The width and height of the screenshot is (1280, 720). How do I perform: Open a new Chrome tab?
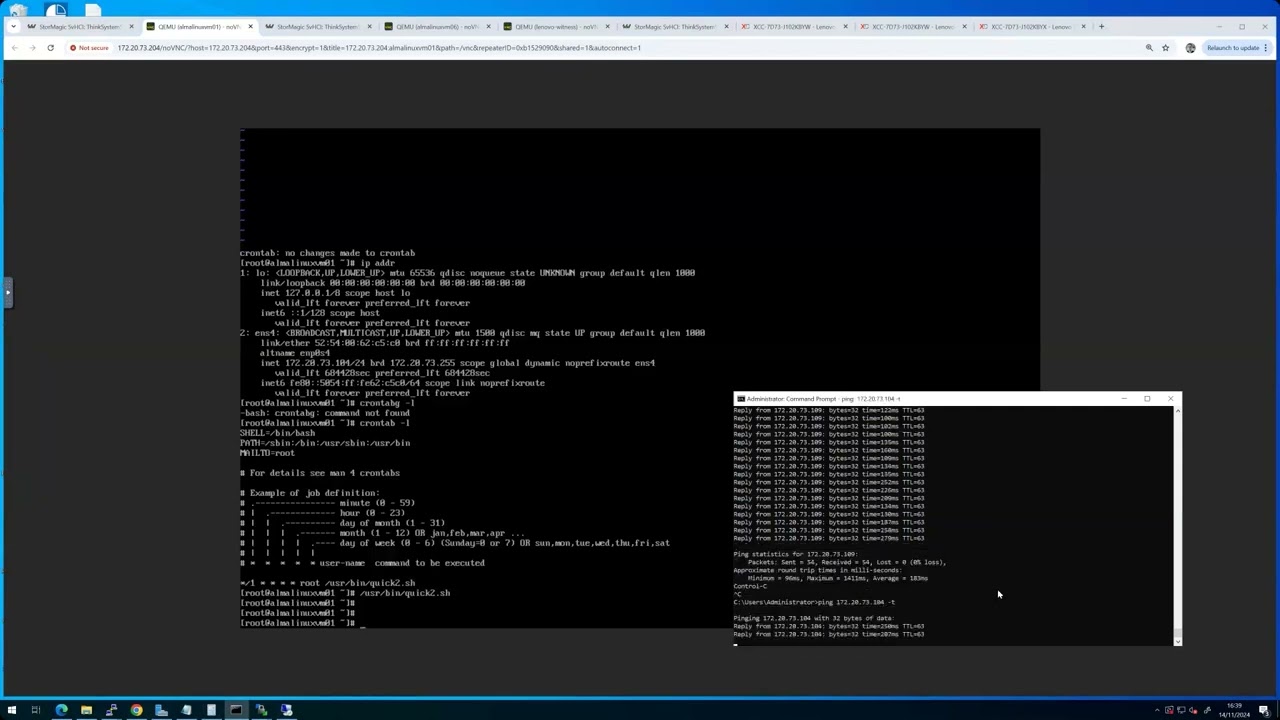(x=1101, y=27)
